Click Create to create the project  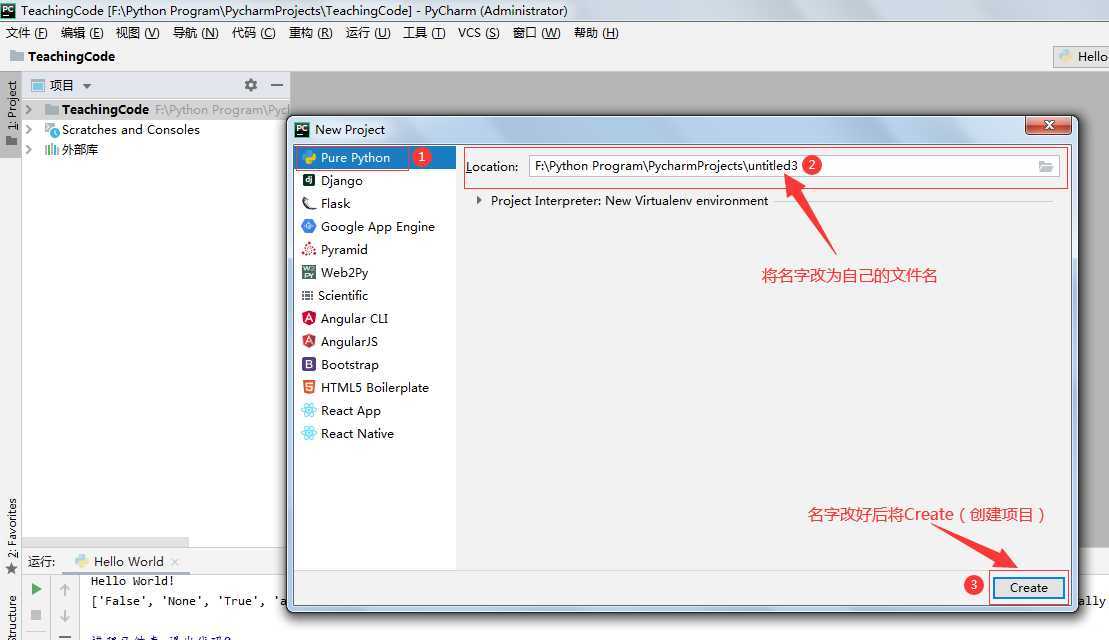(x=1028, y=588)
